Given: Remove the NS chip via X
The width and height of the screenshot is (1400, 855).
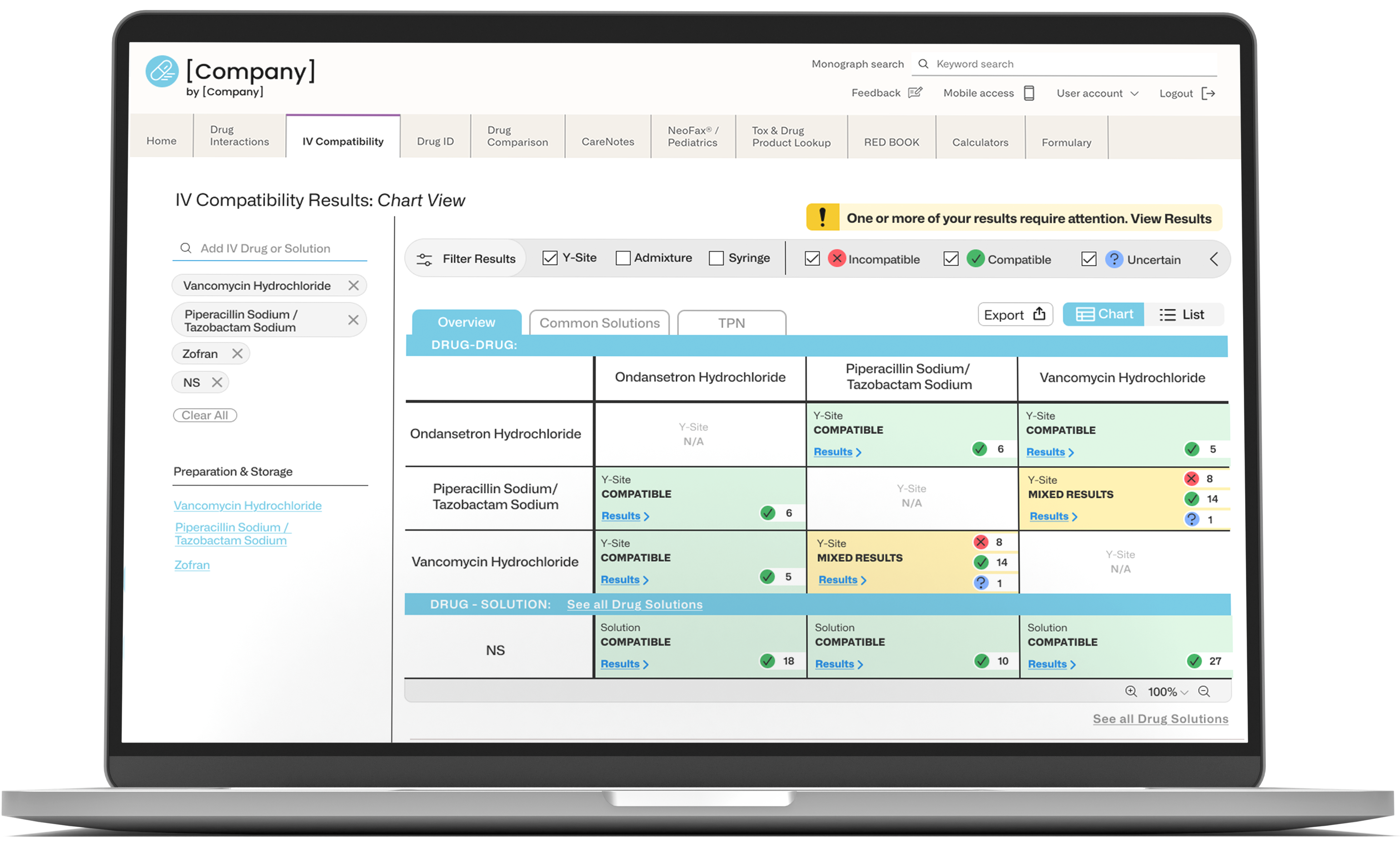Looking at the screenshot, I should coord(217,382).
